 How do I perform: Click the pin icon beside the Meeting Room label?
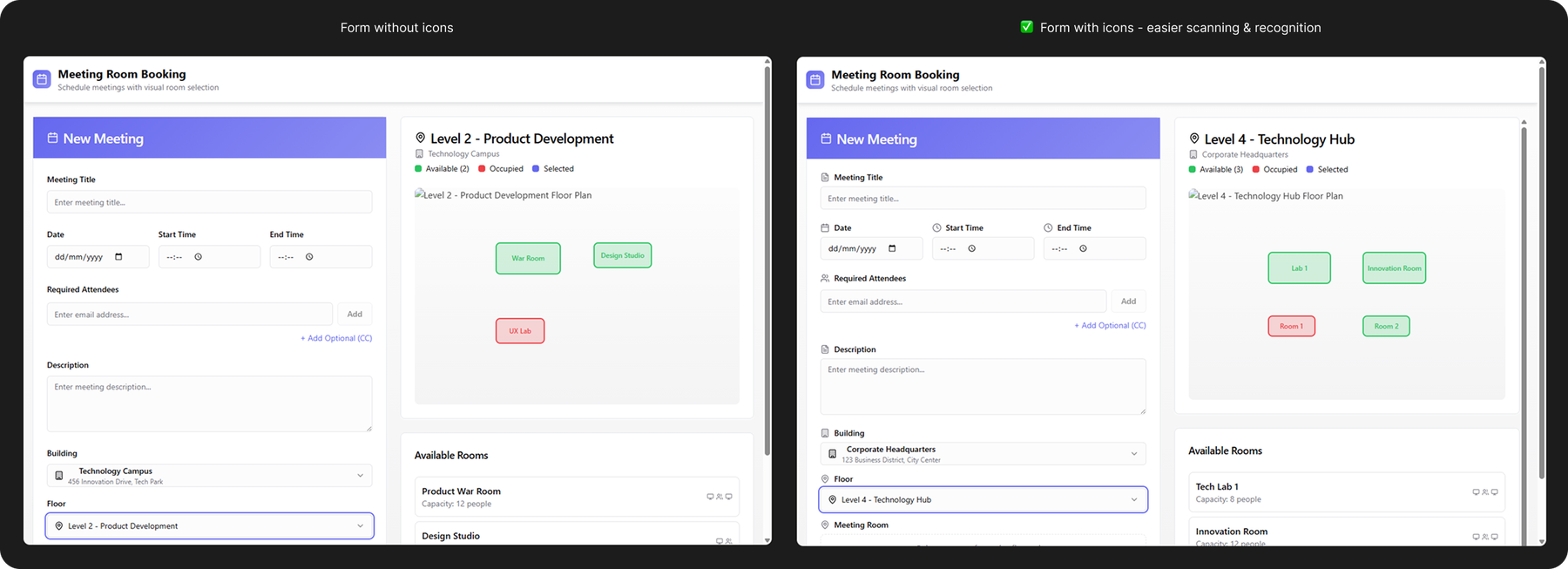tap(825, 525)
